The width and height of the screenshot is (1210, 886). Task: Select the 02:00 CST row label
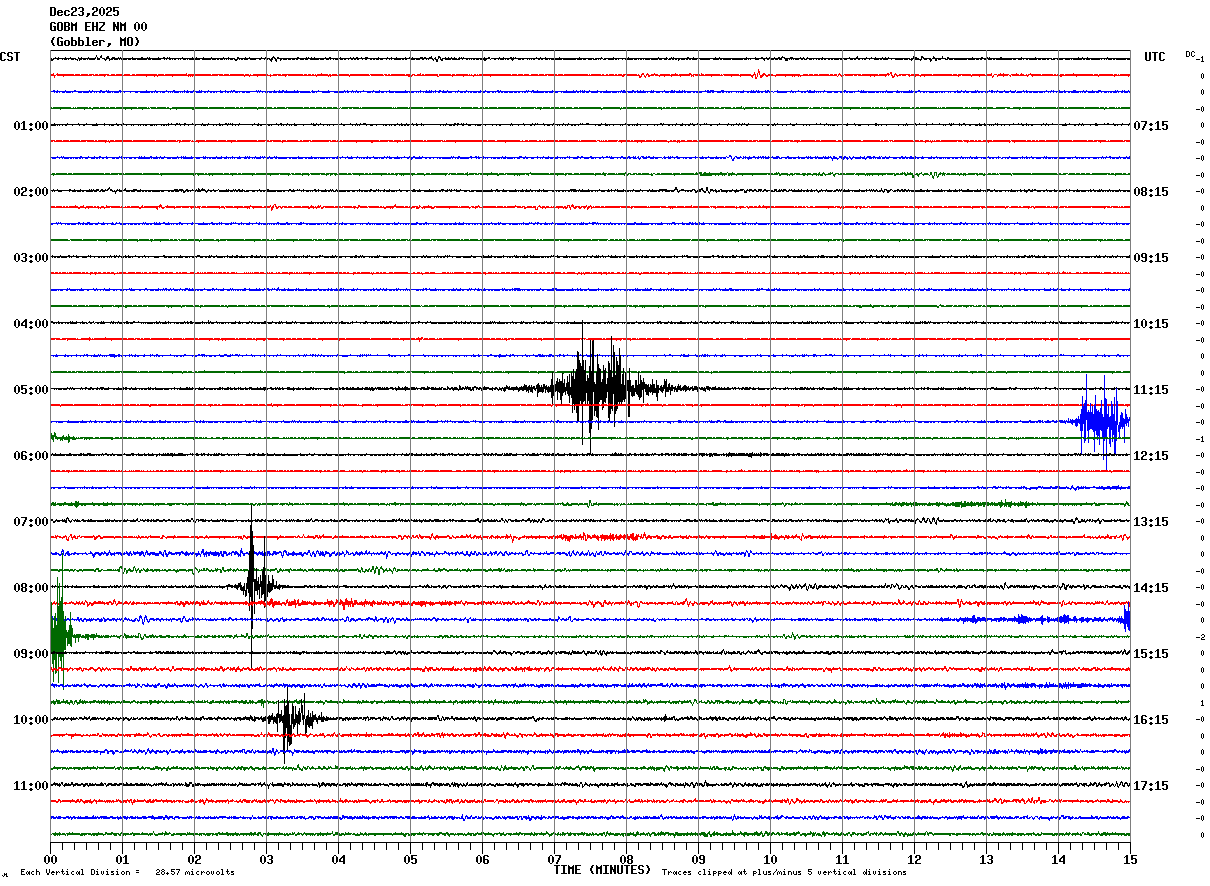31,192
